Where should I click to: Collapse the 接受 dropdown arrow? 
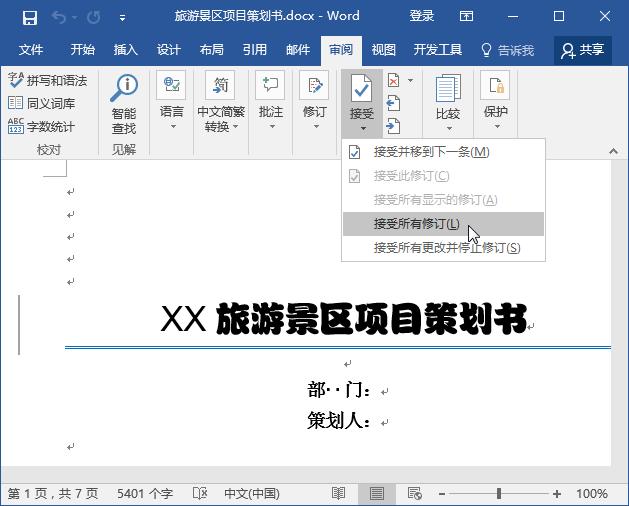[363, 129]
